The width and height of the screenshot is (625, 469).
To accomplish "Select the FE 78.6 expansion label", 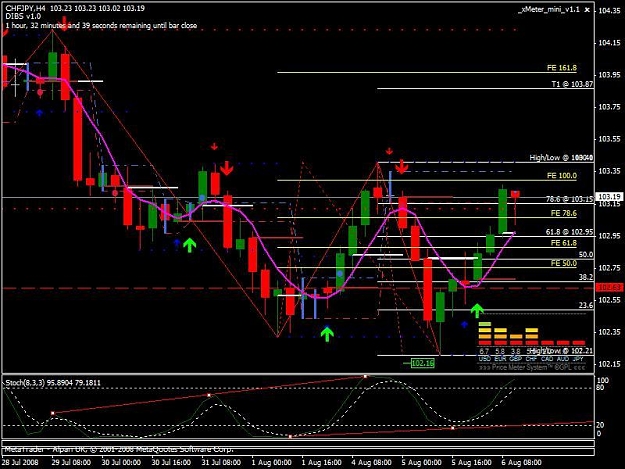I will (x=563, y=213).
